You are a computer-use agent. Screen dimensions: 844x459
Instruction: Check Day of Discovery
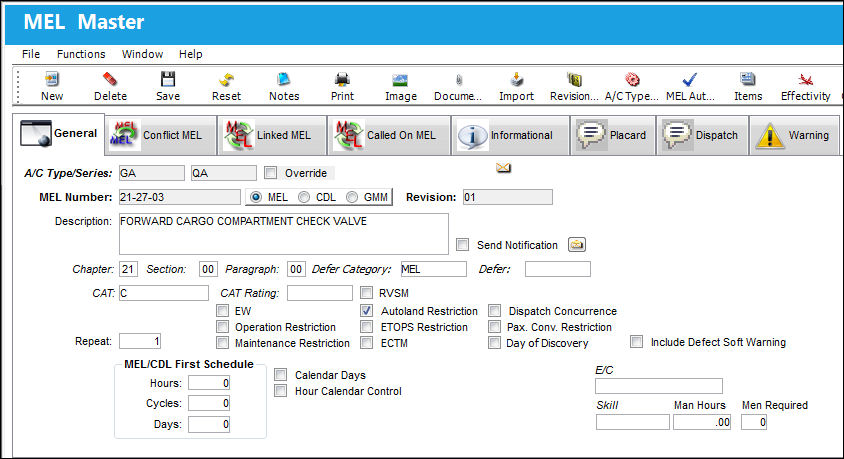(x=495, y=343)
